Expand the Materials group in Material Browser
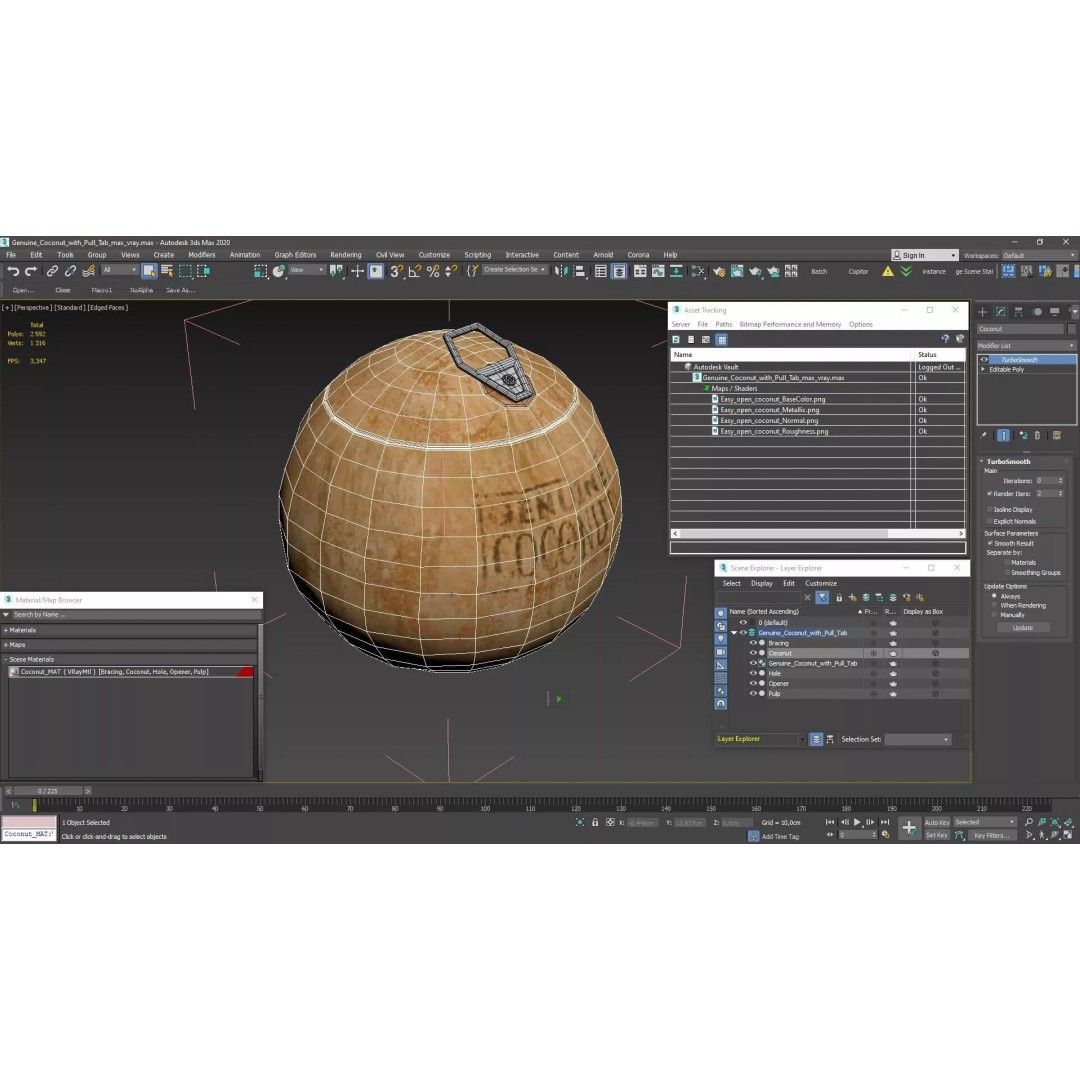This screenshot has width=1080, height=1080. click(6, 630)
